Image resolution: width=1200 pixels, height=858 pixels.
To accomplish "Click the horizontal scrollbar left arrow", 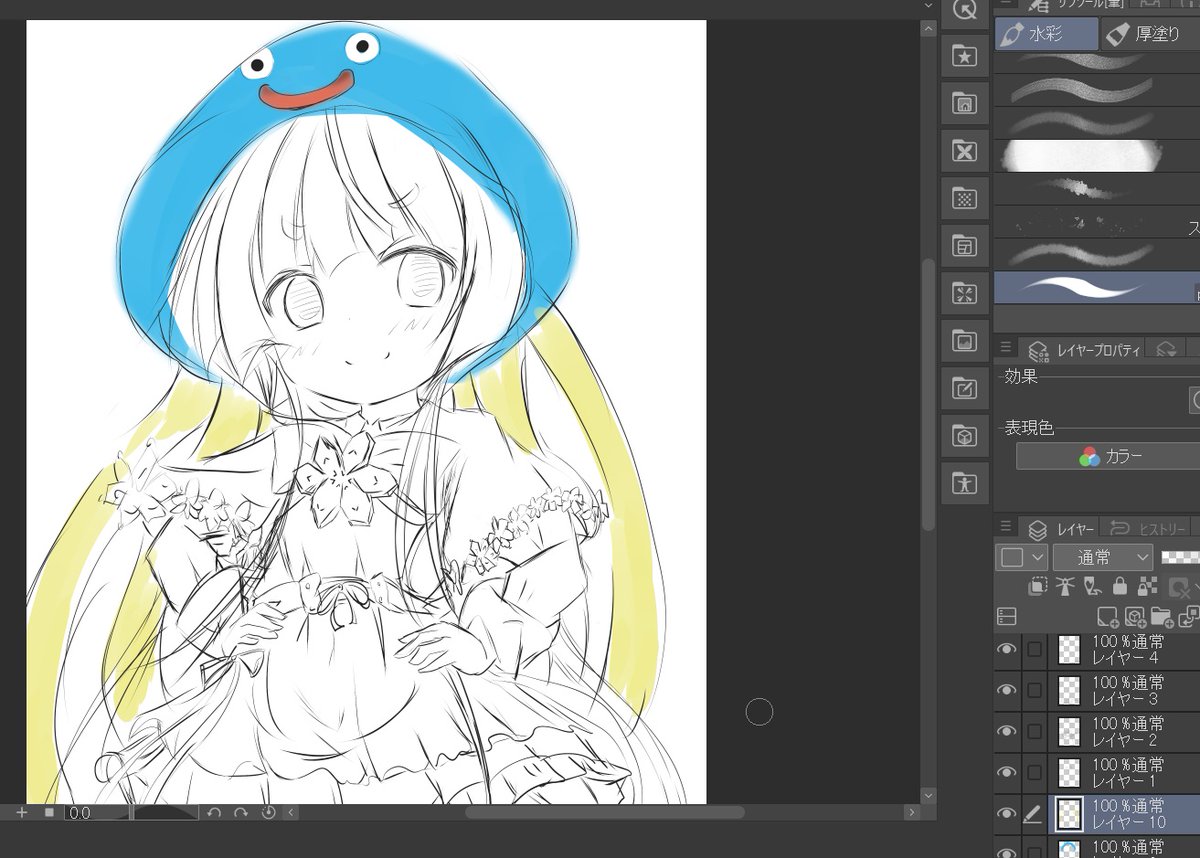I will click(290, 813).
